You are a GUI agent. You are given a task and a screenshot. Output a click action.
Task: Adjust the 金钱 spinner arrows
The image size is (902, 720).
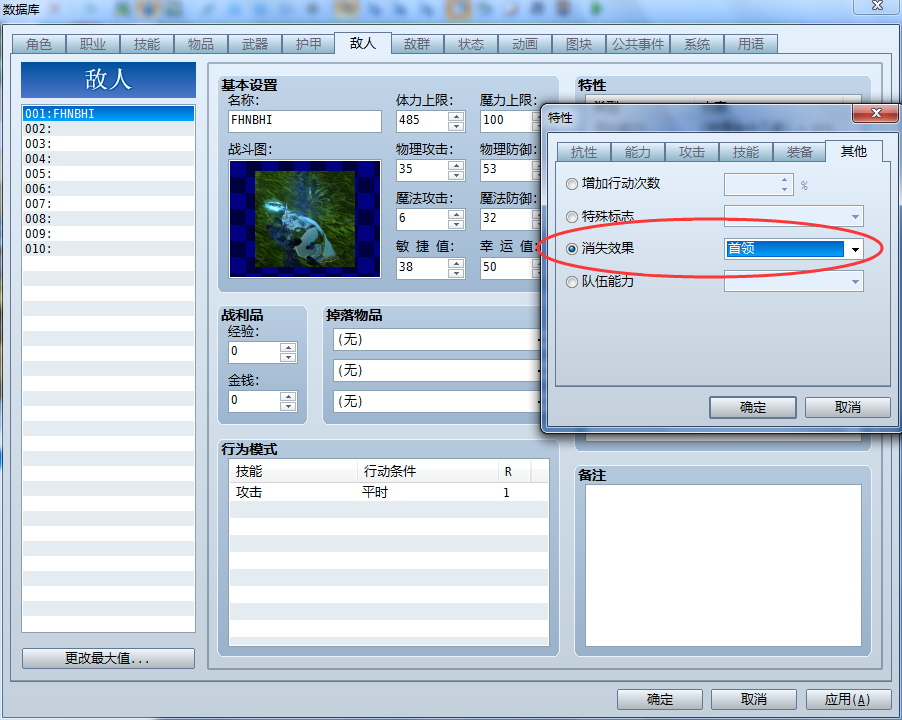click(288, 401)
